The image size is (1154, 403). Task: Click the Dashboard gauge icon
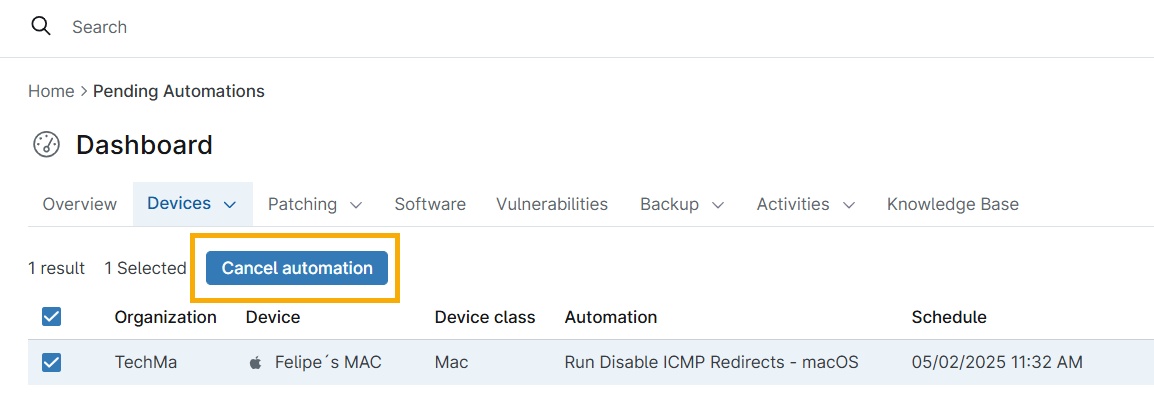(x=47, y=145)
